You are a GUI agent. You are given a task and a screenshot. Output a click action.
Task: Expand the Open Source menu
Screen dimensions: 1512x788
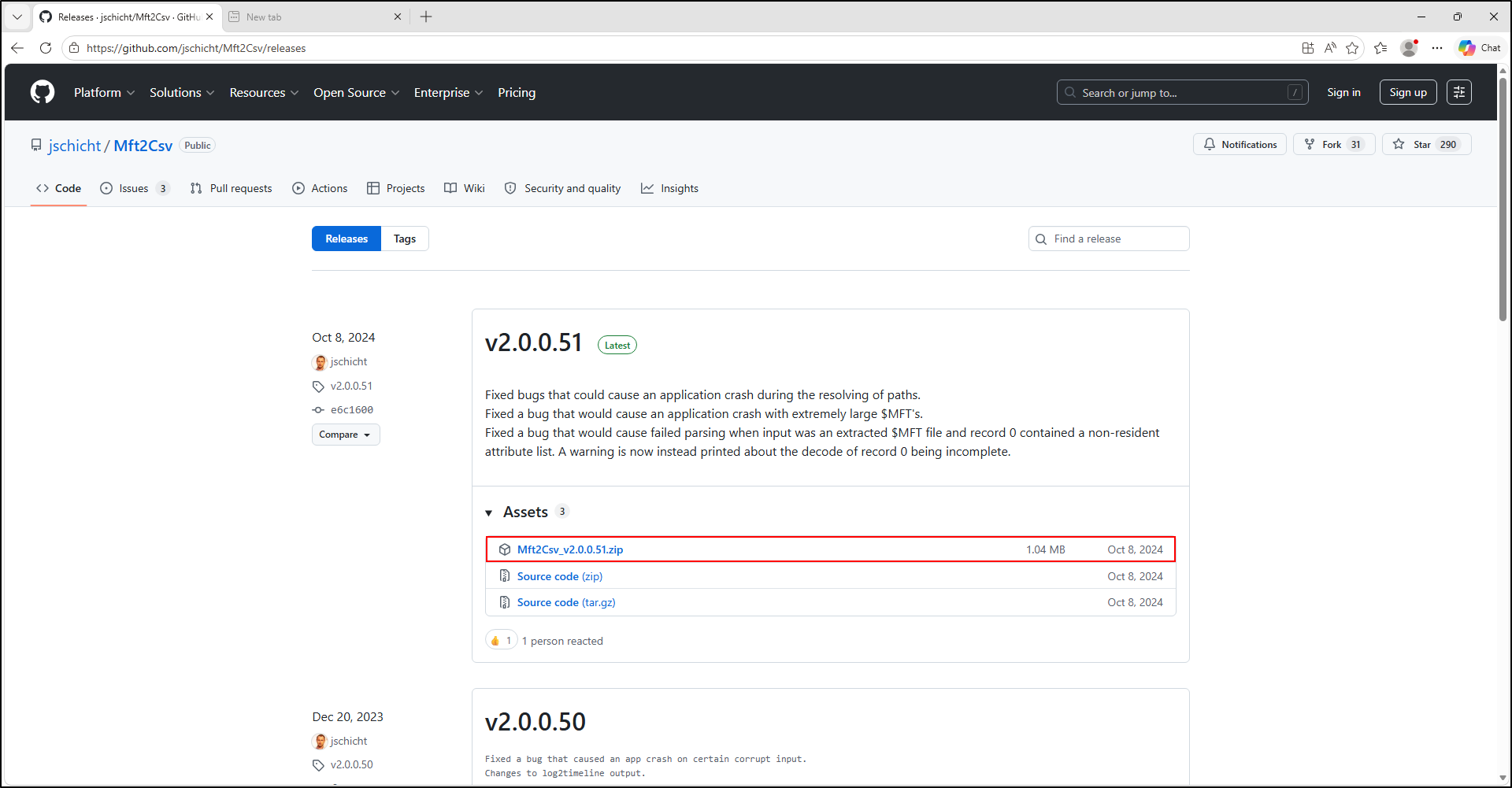click(356, 92)
